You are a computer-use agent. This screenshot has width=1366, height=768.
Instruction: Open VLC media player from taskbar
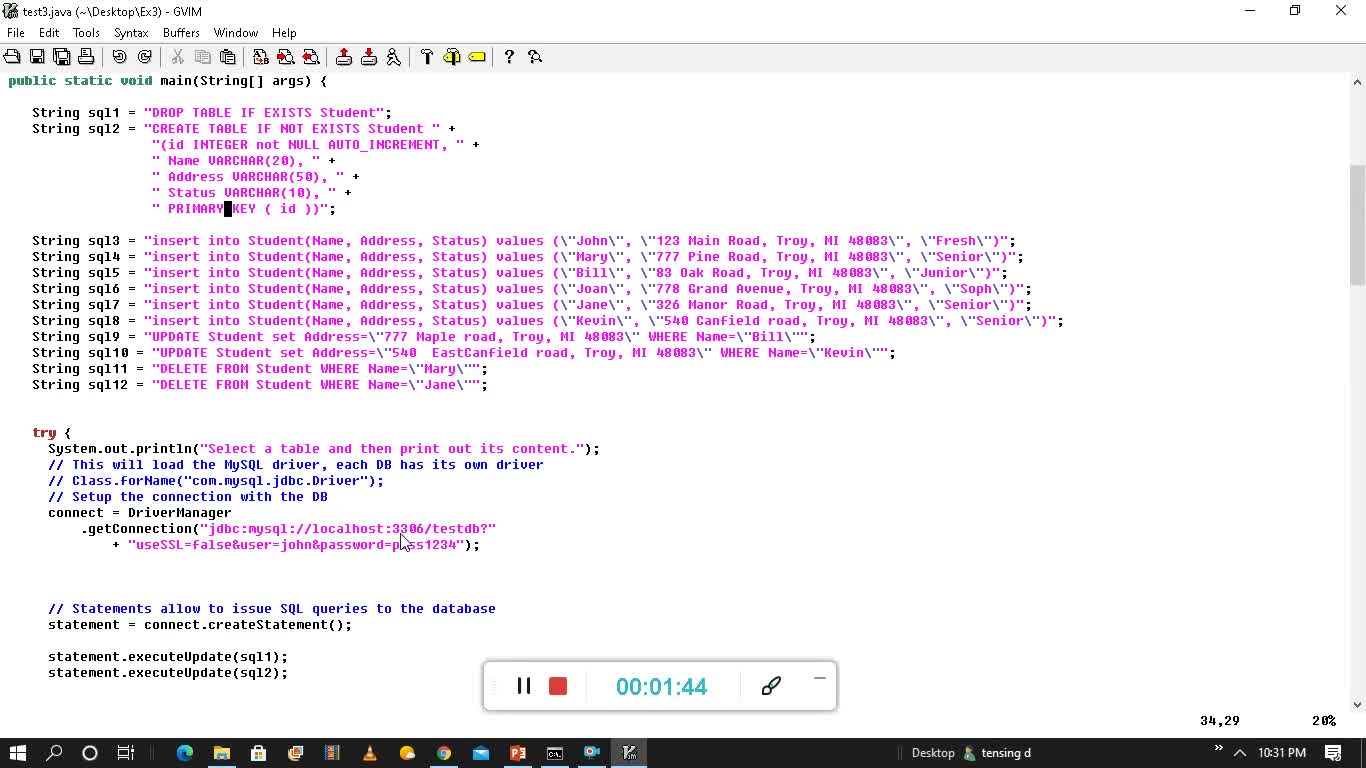coord(370,753)
